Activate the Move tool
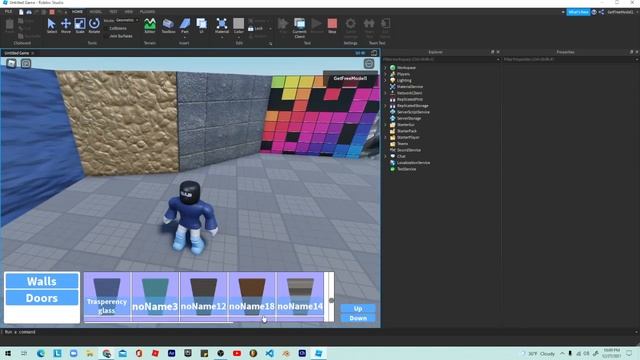 coord(66,26)
